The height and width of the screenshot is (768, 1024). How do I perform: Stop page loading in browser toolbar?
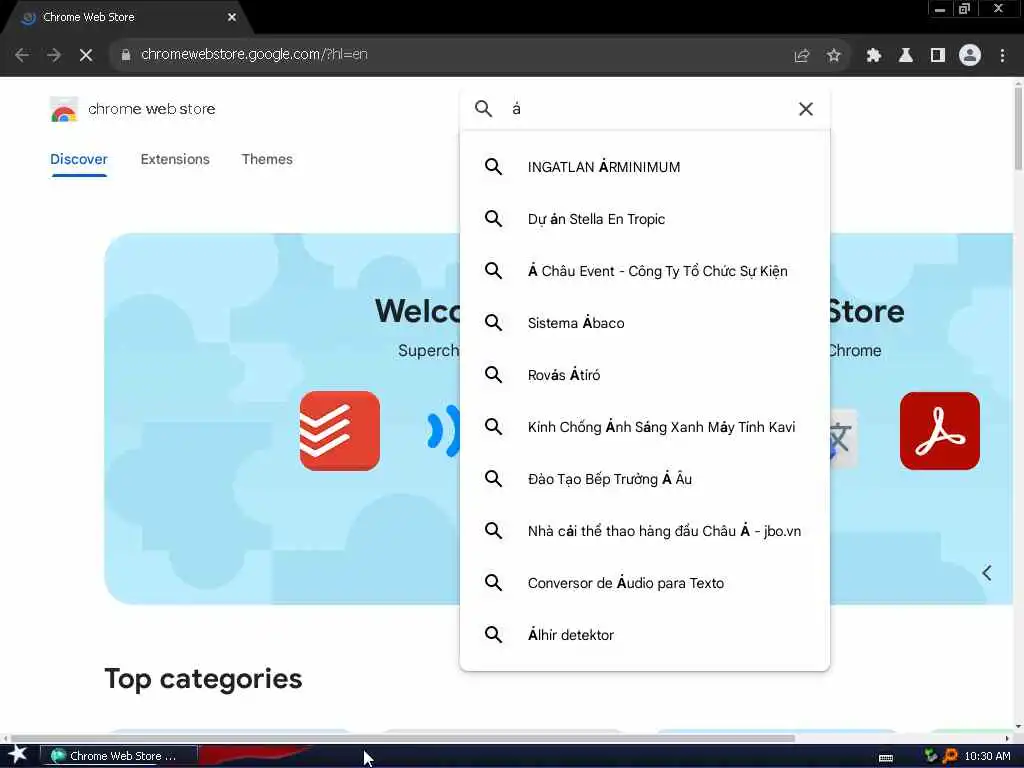click(86, 55)
